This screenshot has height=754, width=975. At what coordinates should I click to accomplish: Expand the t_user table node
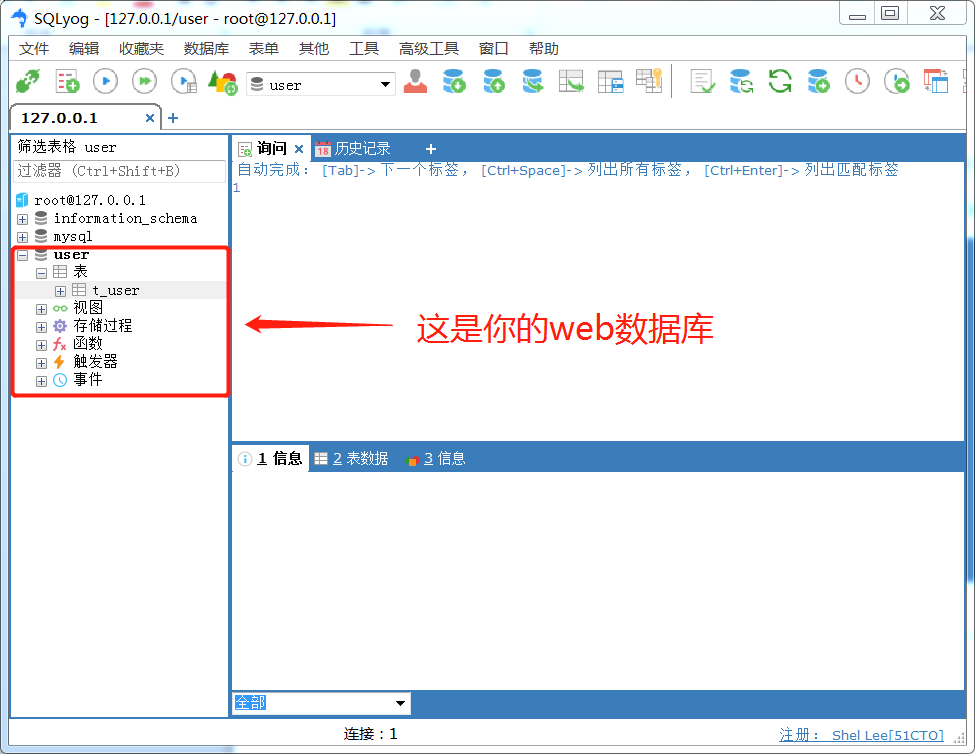(60, 291)
